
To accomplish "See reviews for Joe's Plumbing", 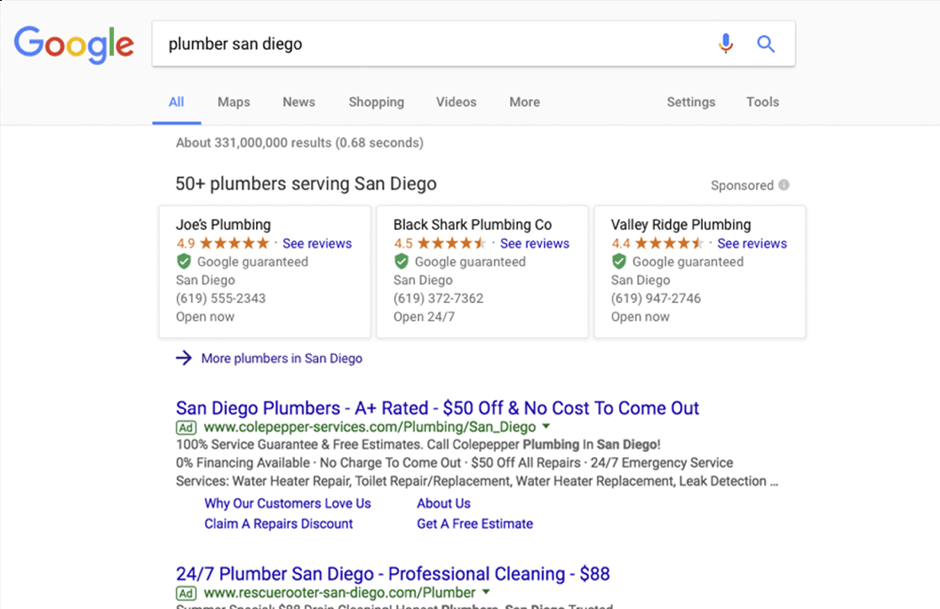I will click(317, 243).
